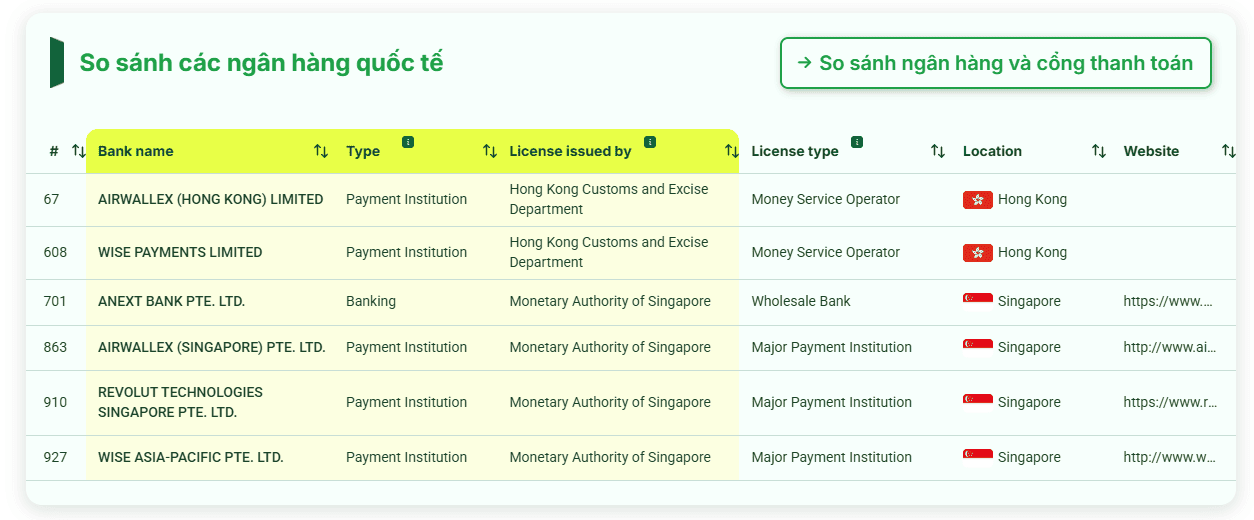Click Hong Kong Customs license cell, row 67

pos(609,199)
